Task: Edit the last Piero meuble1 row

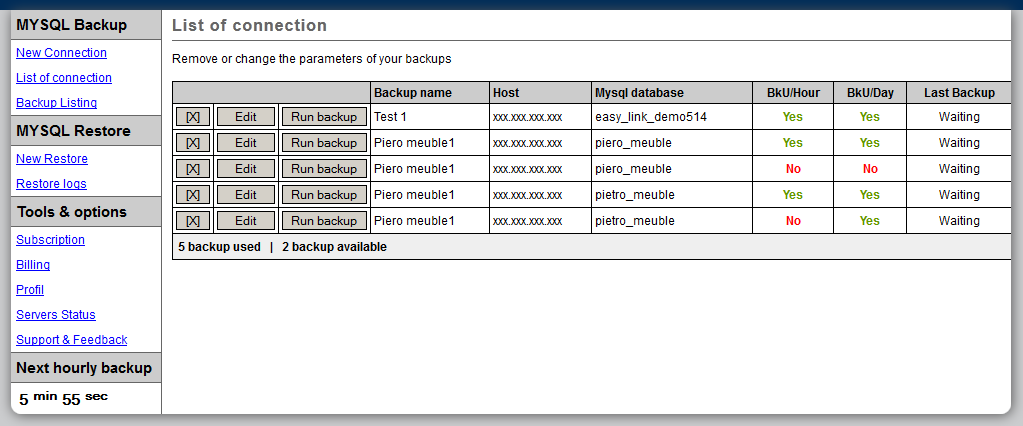Action: tap(245, 221)
